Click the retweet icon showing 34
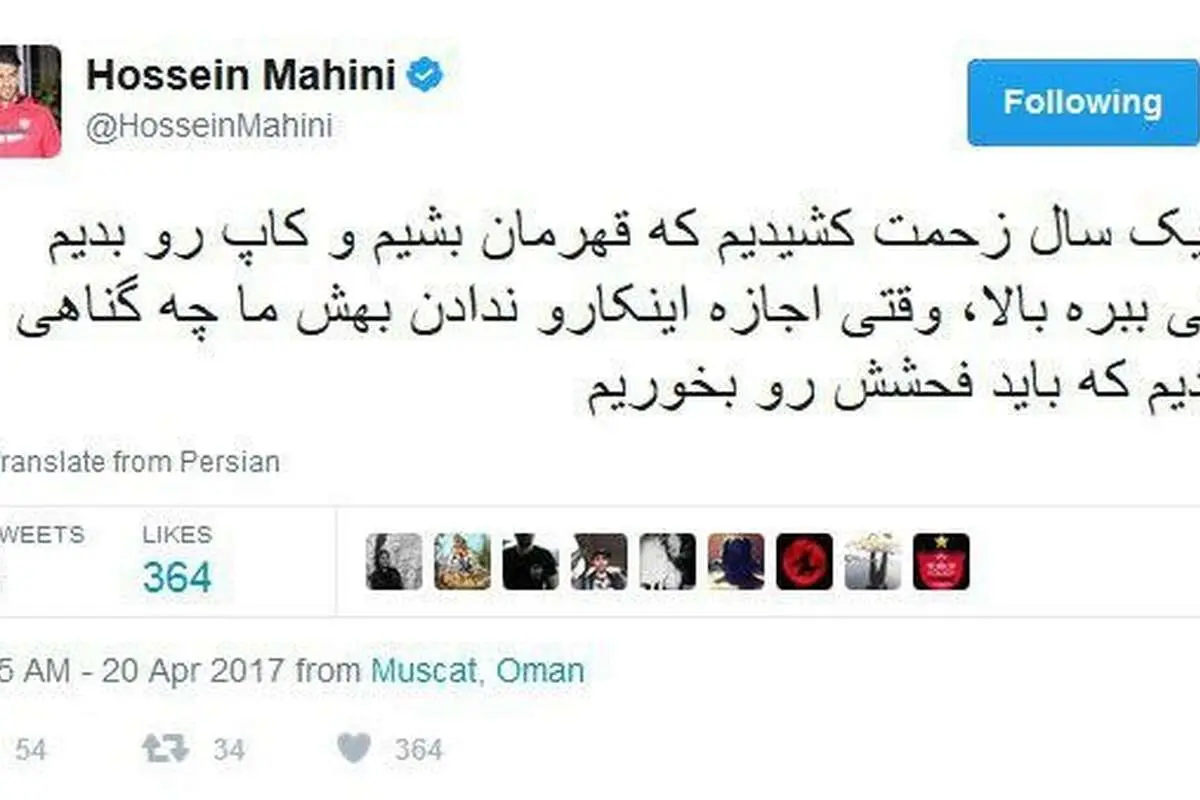Screen dimensions: 1200x800 (x=165, y=749)
